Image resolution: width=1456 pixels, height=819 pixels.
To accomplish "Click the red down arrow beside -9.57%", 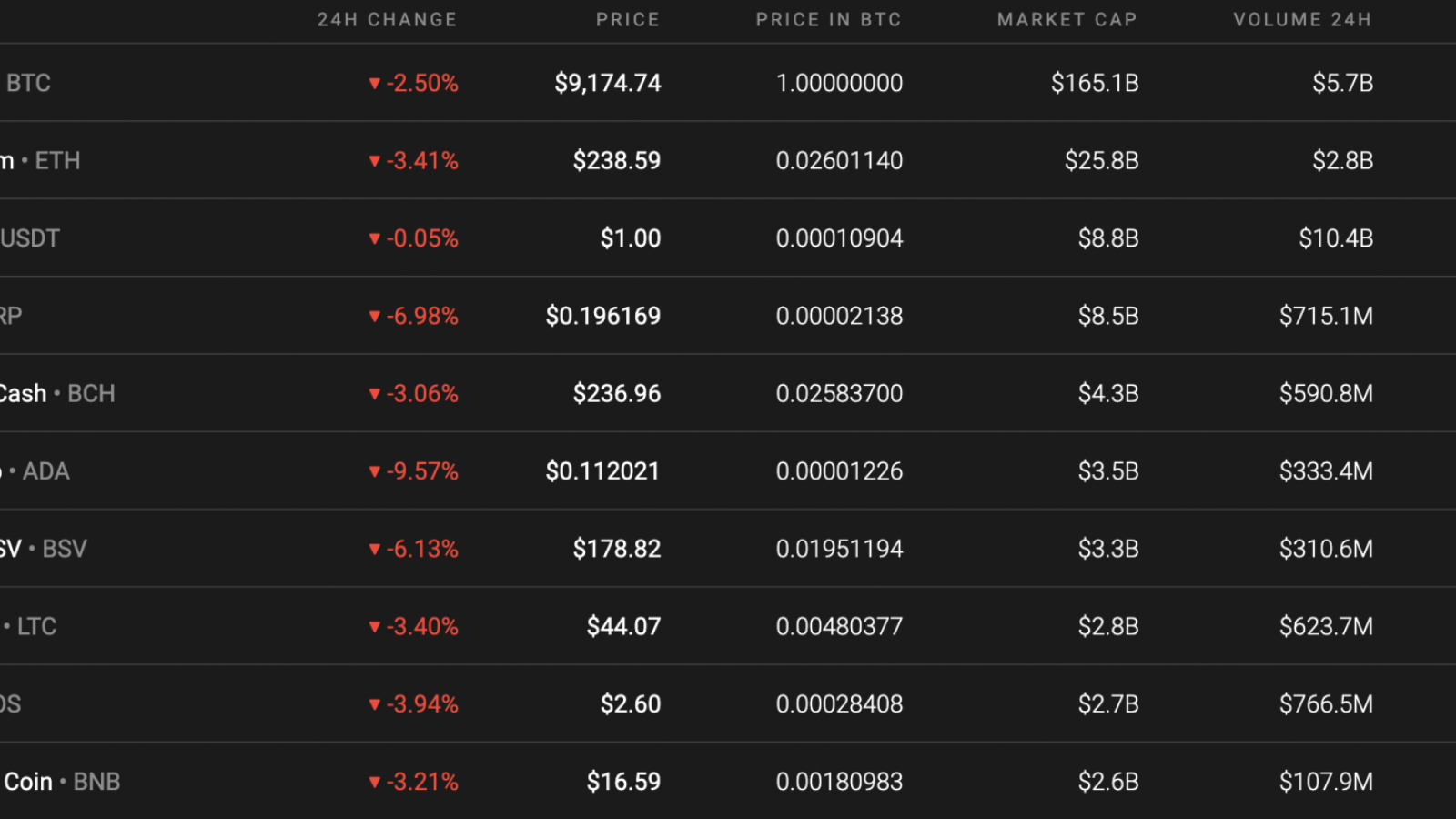I will point(374,472).
